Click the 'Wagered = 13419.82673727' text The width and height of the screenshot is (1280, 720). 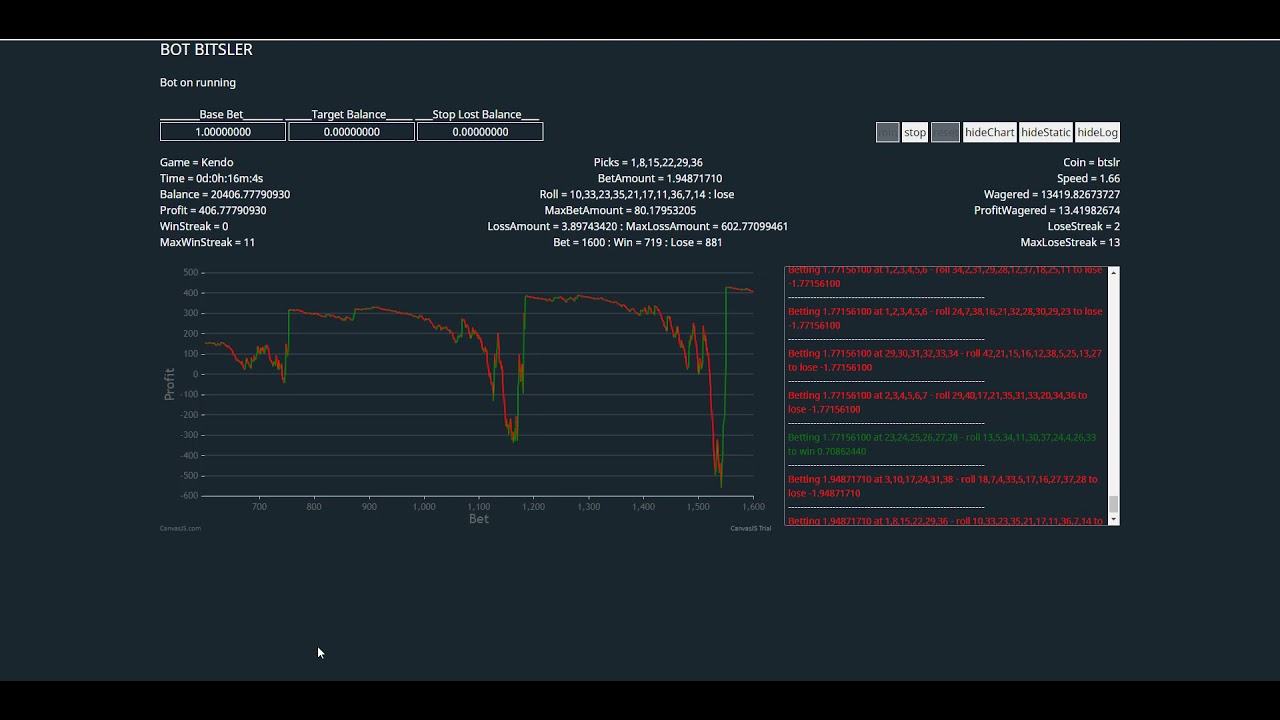pyautogui.click(x=1052, y=194)
